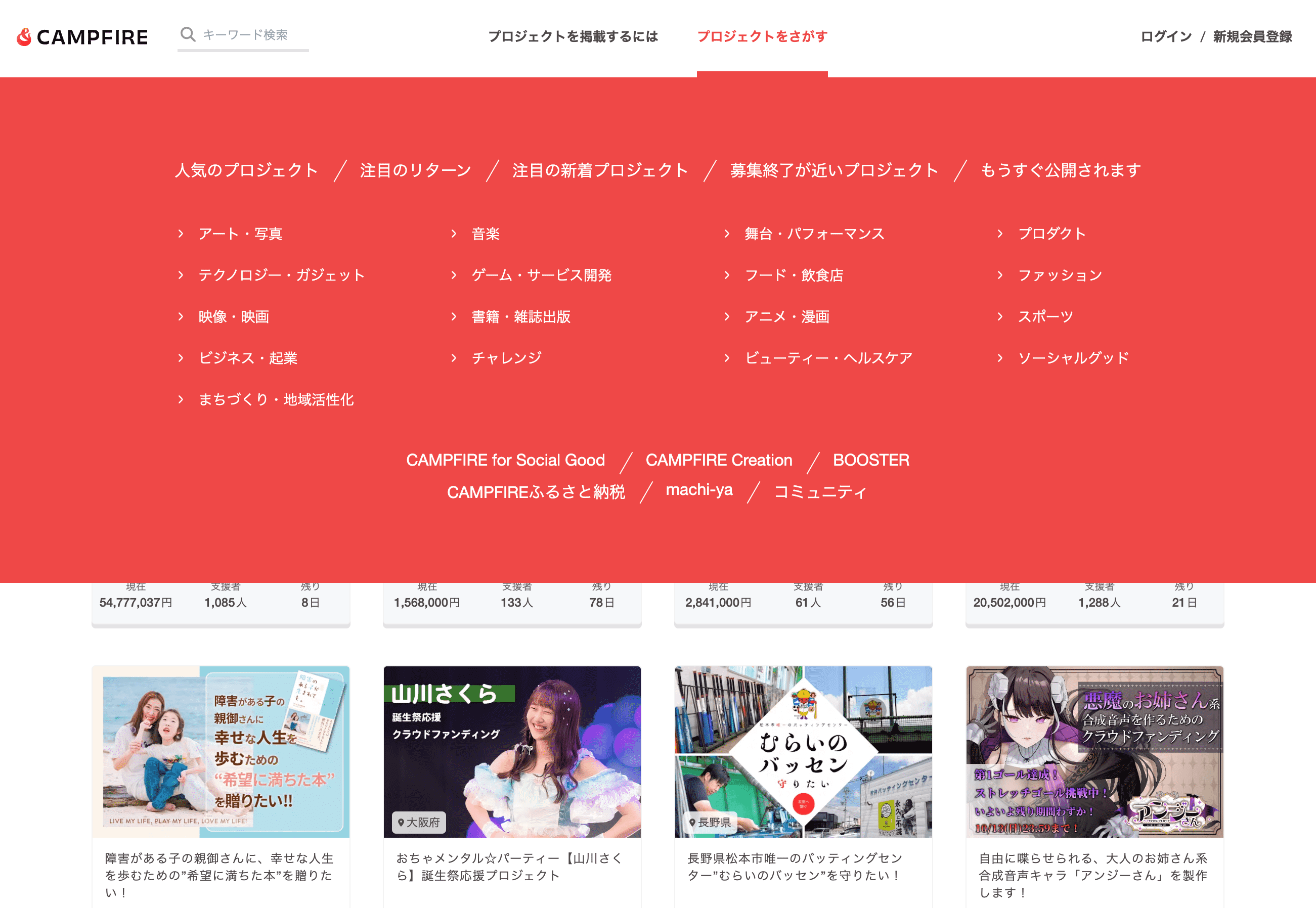Open the machi-ya link

pos(699,490)
